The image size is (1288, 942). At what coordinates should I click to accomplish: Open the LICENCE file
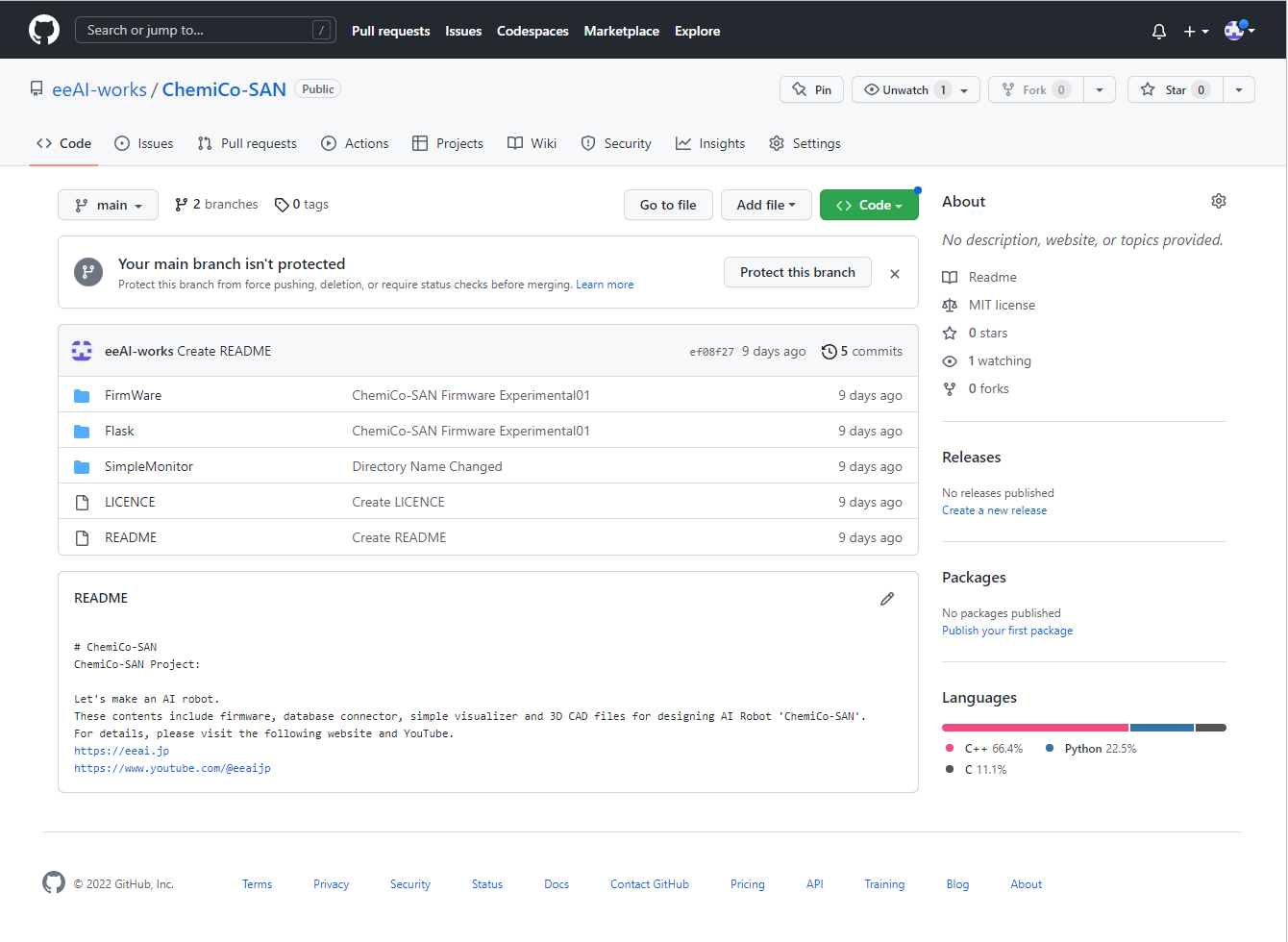click(x=130, y=502)
